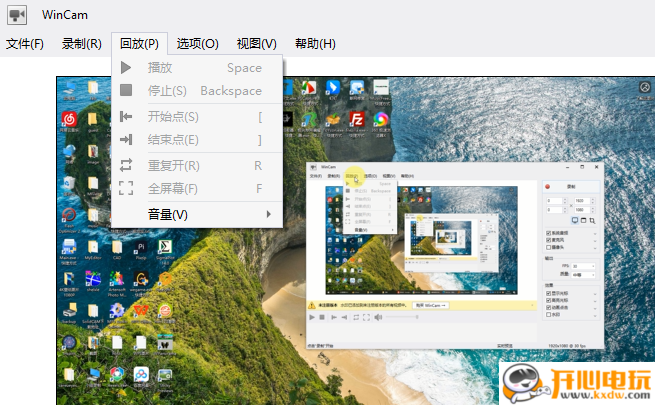Open the 选项(O) menu

tap(198, 43)
